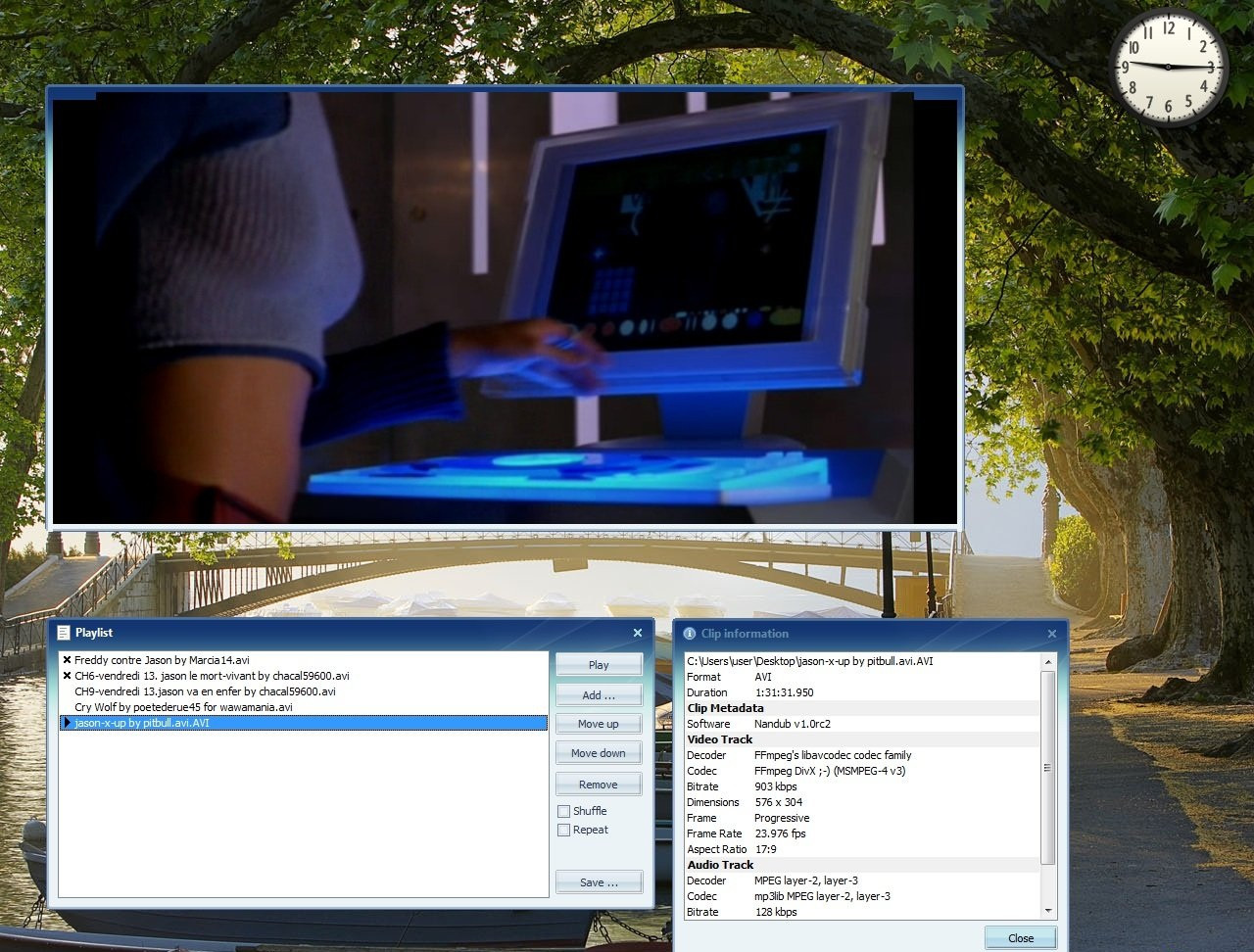
Task: Click the Clip information title info icon
Action: [689, 634]
